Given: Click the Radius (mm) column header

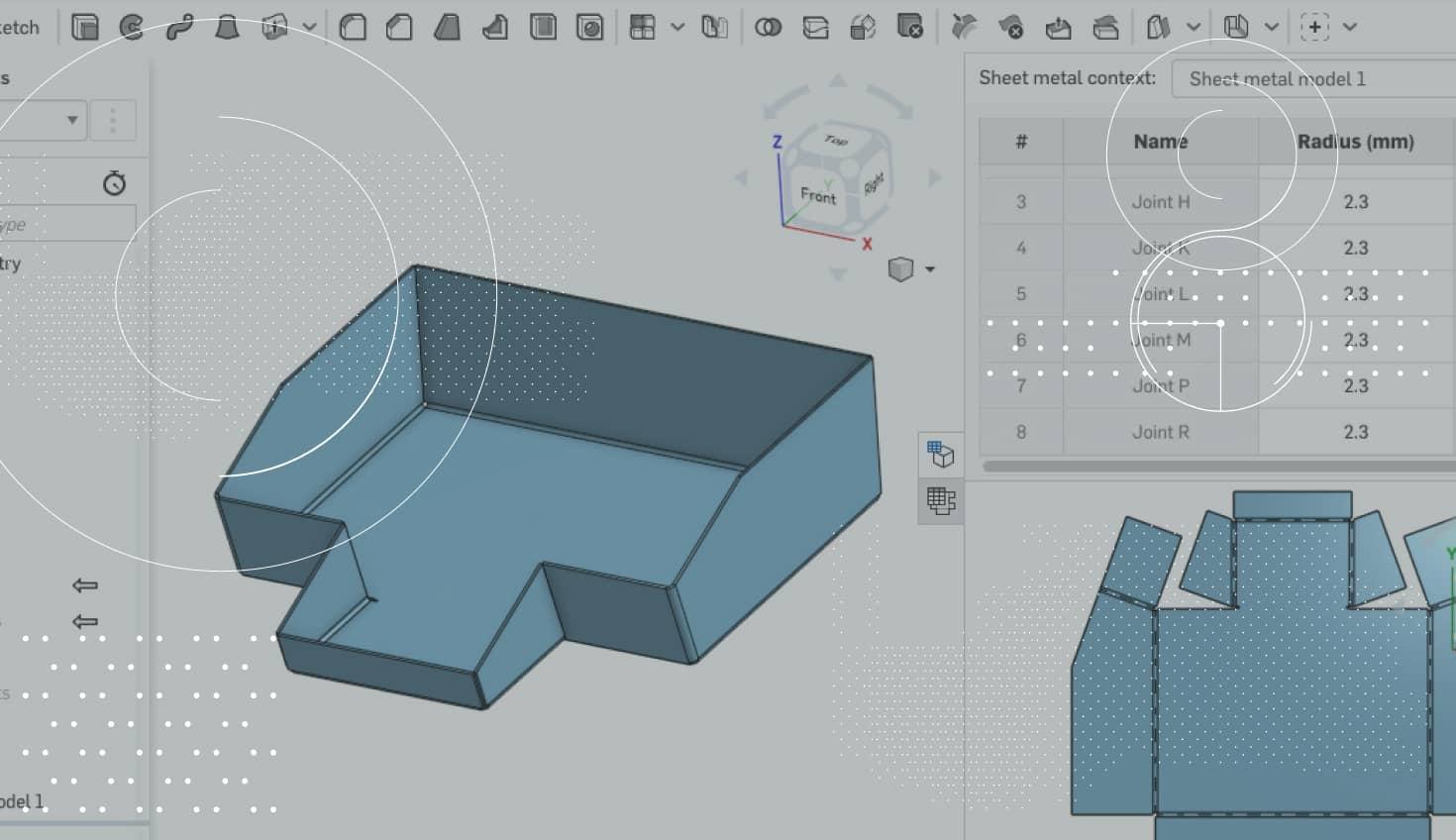Looking at the screenshot, I should click(x=1355, y=142).
